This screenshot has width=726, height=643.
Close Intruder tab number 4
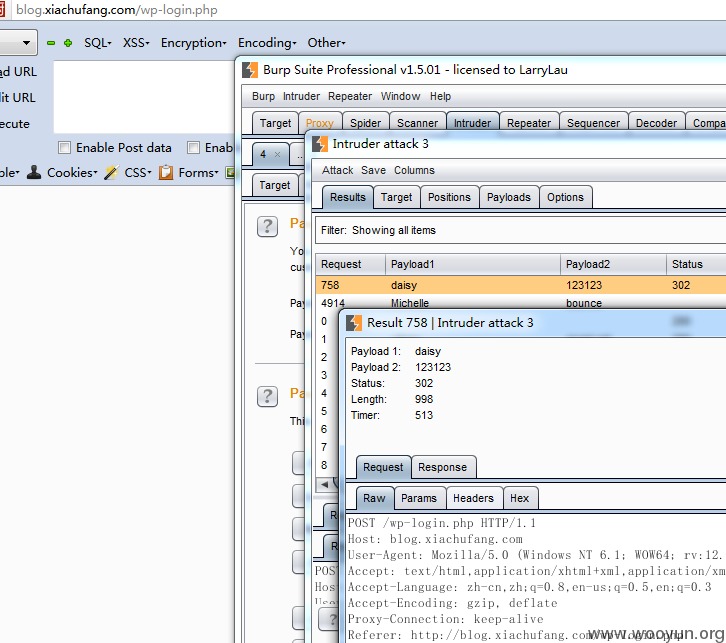pyautogui.click(x=277, y=155)
